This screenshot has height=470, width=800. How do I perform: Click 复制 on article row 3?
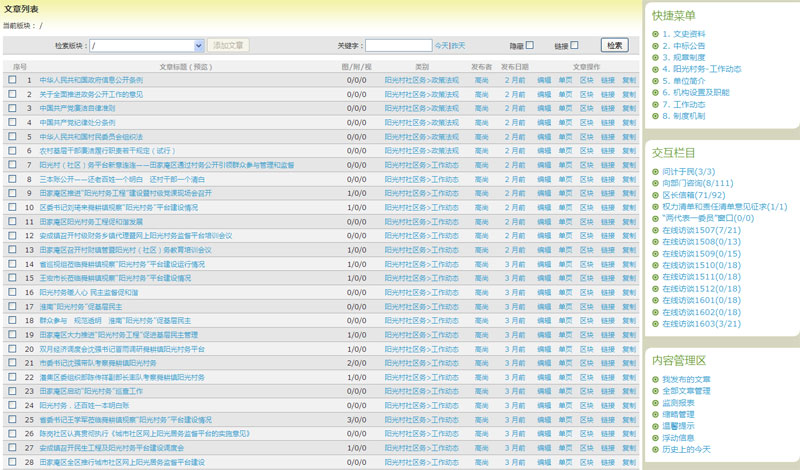[628, 107]
